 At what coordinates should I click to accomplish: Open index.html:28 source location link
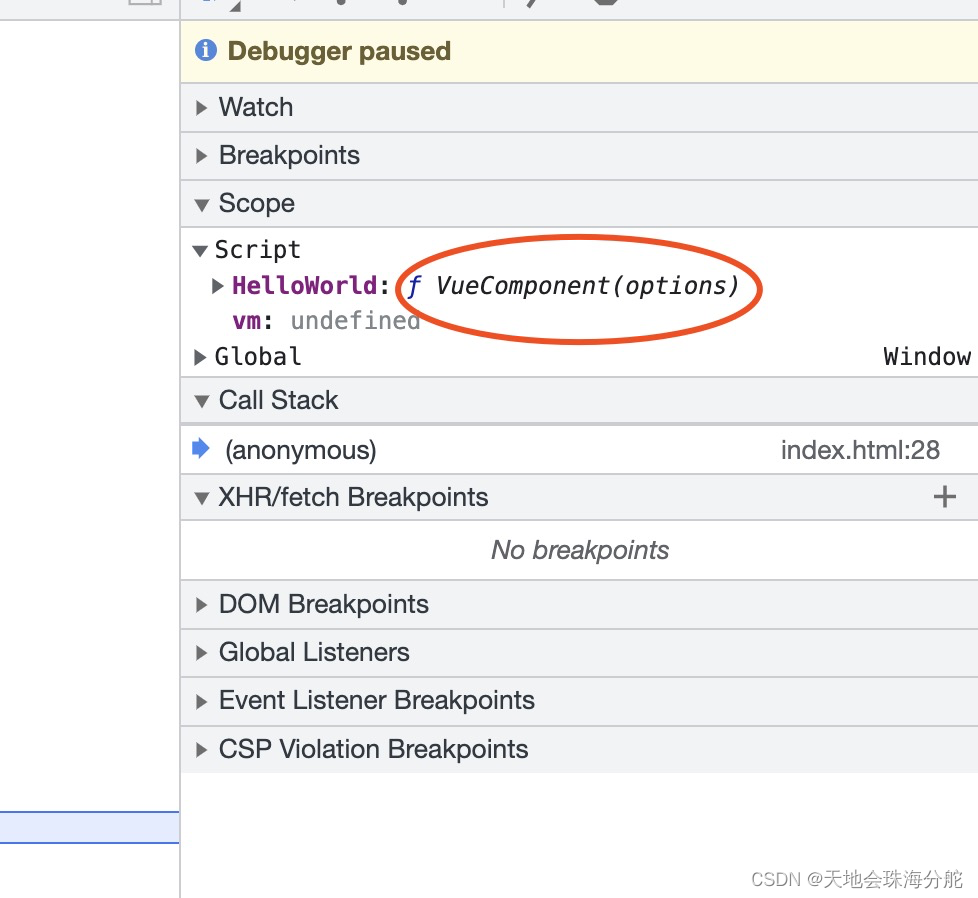(860, 450)
